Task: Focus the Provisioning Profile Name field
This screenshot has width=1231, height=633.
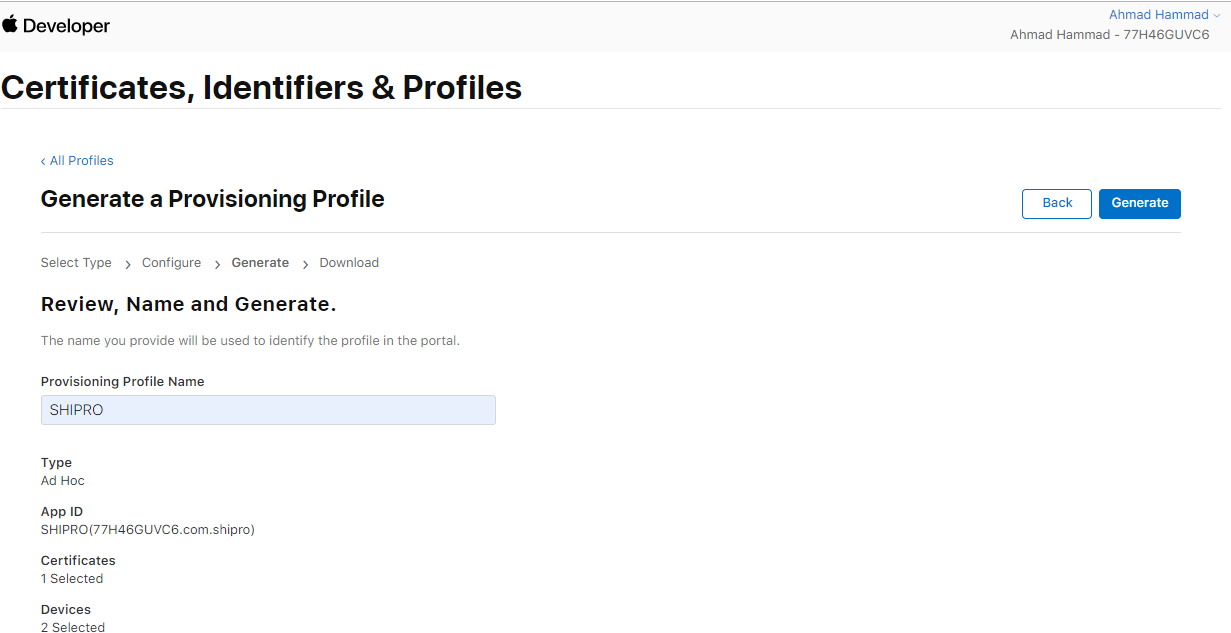Action: [x=268, y=410]
